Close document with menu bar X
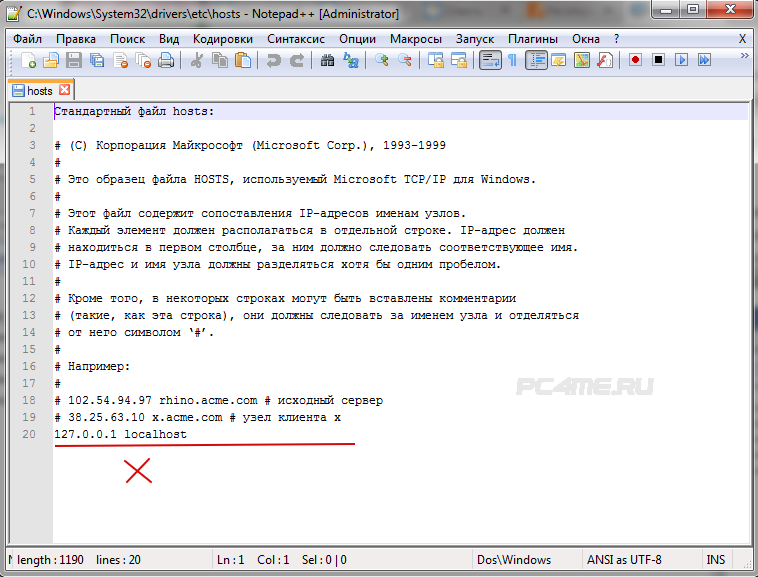This screenshot has width=758, height=577. click(x=743, y=39)
